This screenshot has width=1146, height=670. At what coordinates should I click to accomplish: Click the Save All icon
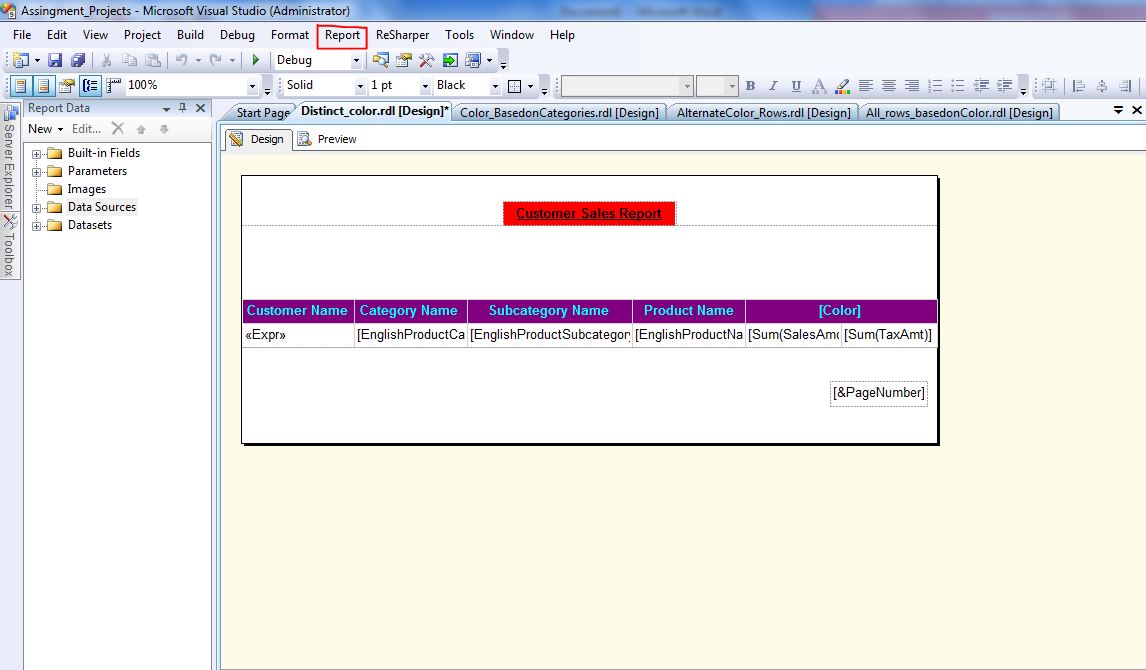coord(77,61)
